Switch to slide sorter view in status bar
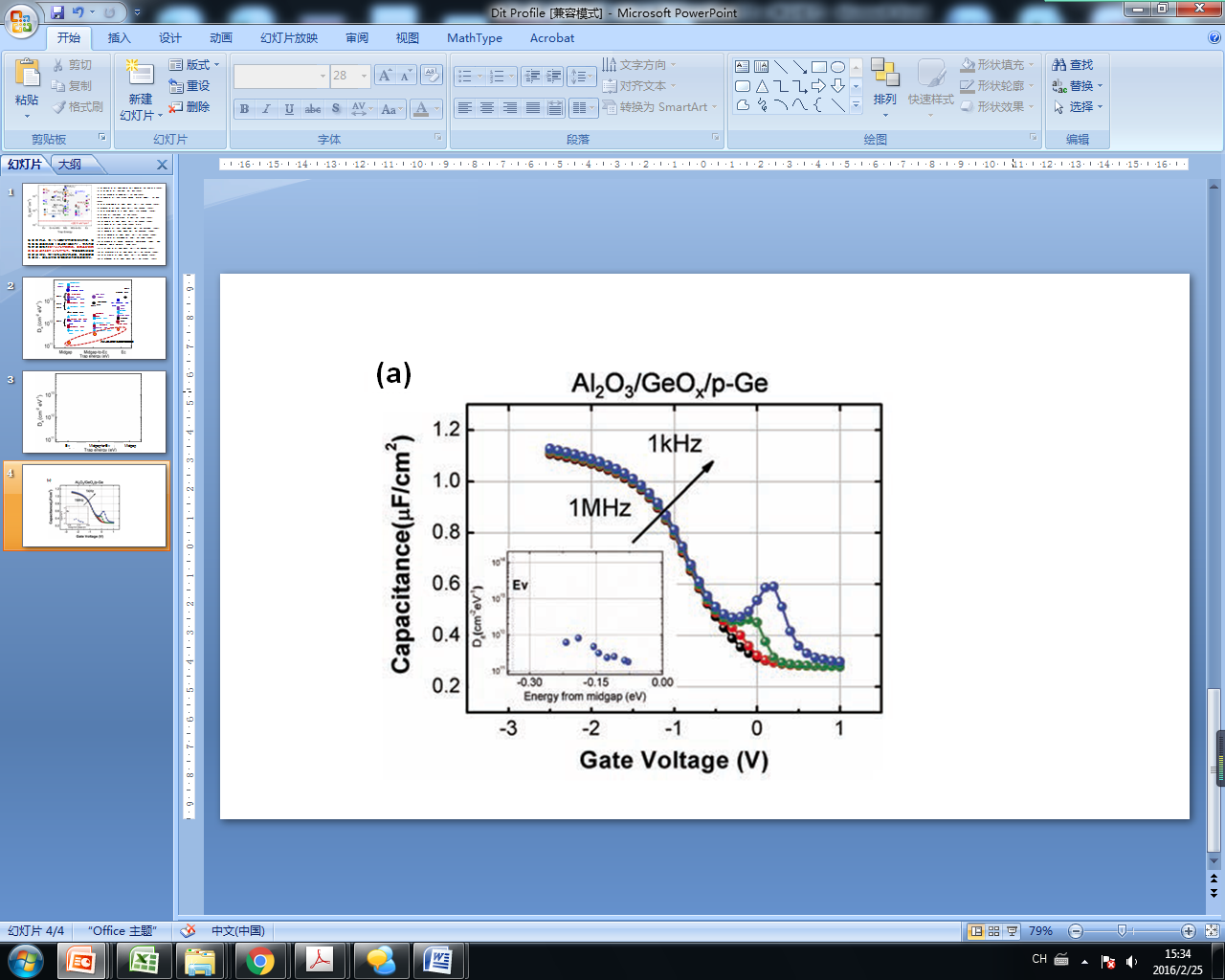 pos(994,931)
